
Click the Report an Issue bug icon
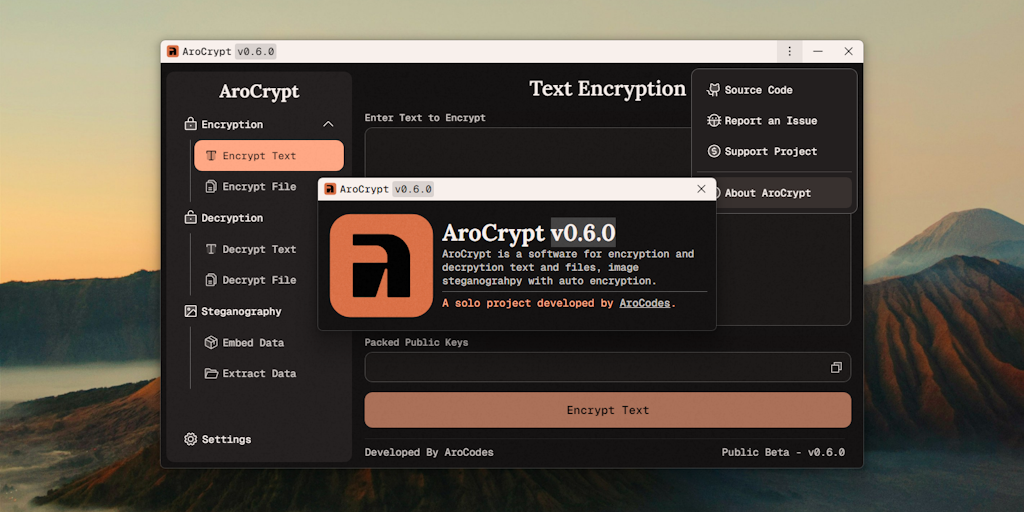[x=714, y=121]
